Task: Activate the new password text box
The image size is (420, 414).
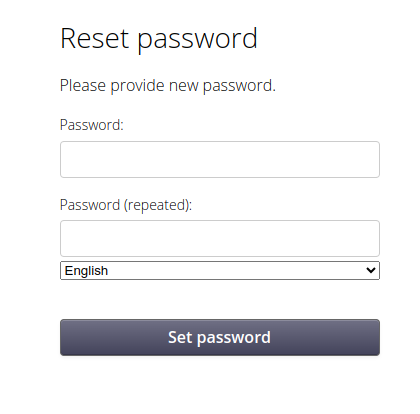Action: [x=220, y=159]
